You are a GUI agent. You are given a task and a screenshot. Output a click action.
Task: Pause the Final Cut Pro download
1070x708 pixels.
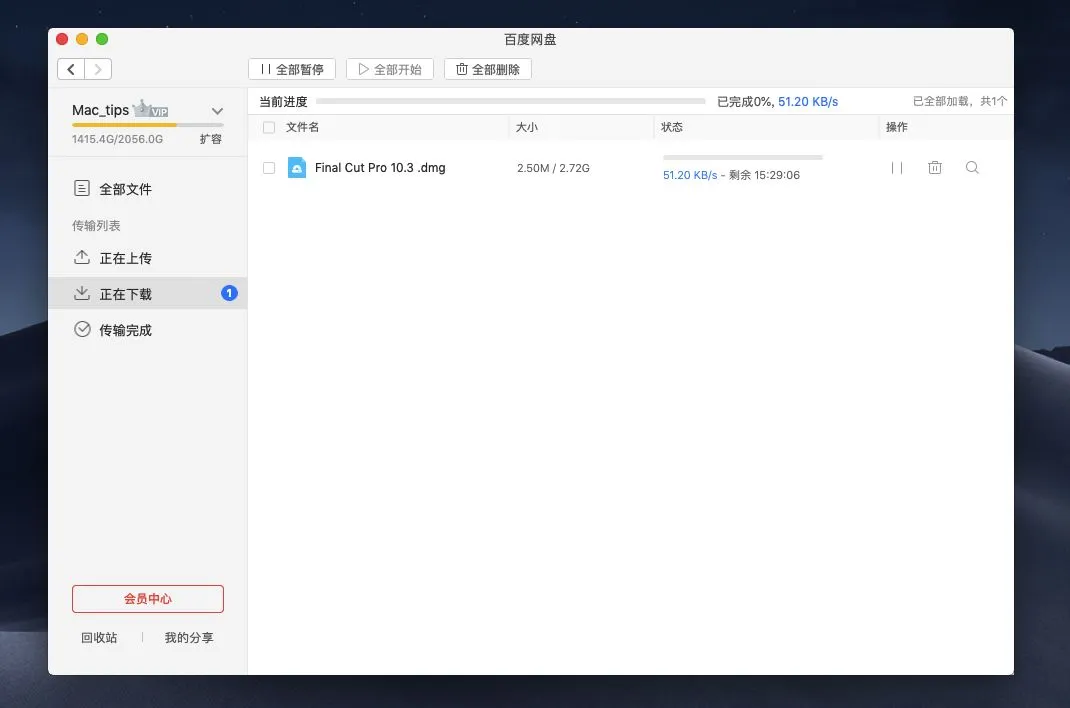click(897, 168)
